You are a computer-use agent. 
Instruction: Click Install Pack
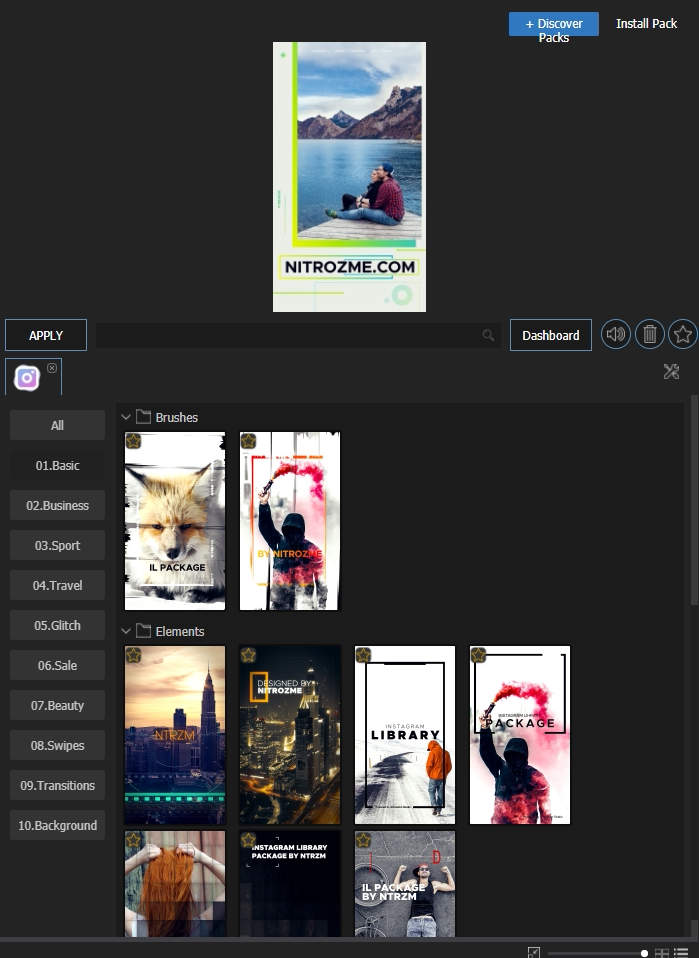[x=646, y=23]
